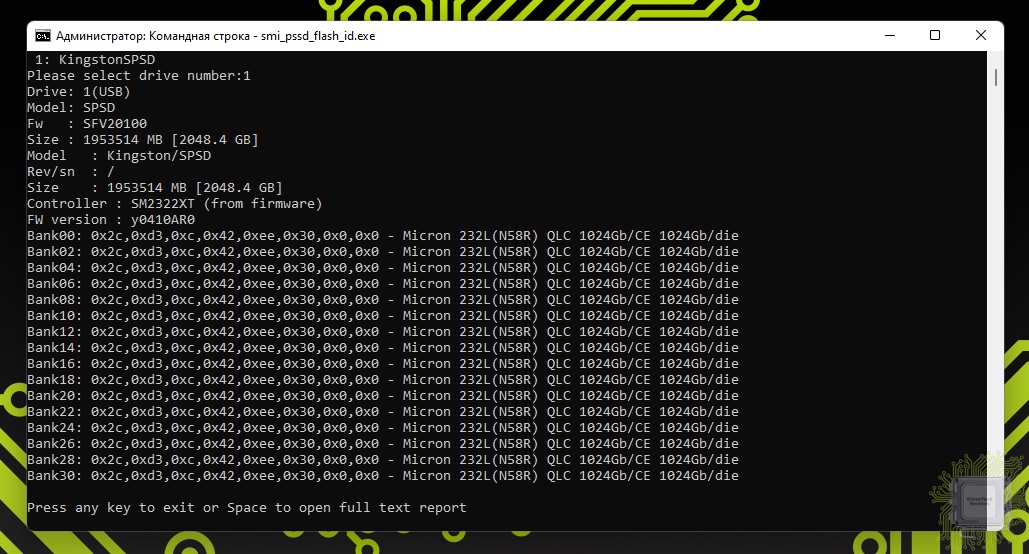Click the vertical scrollbar thumb

point(996,76)
